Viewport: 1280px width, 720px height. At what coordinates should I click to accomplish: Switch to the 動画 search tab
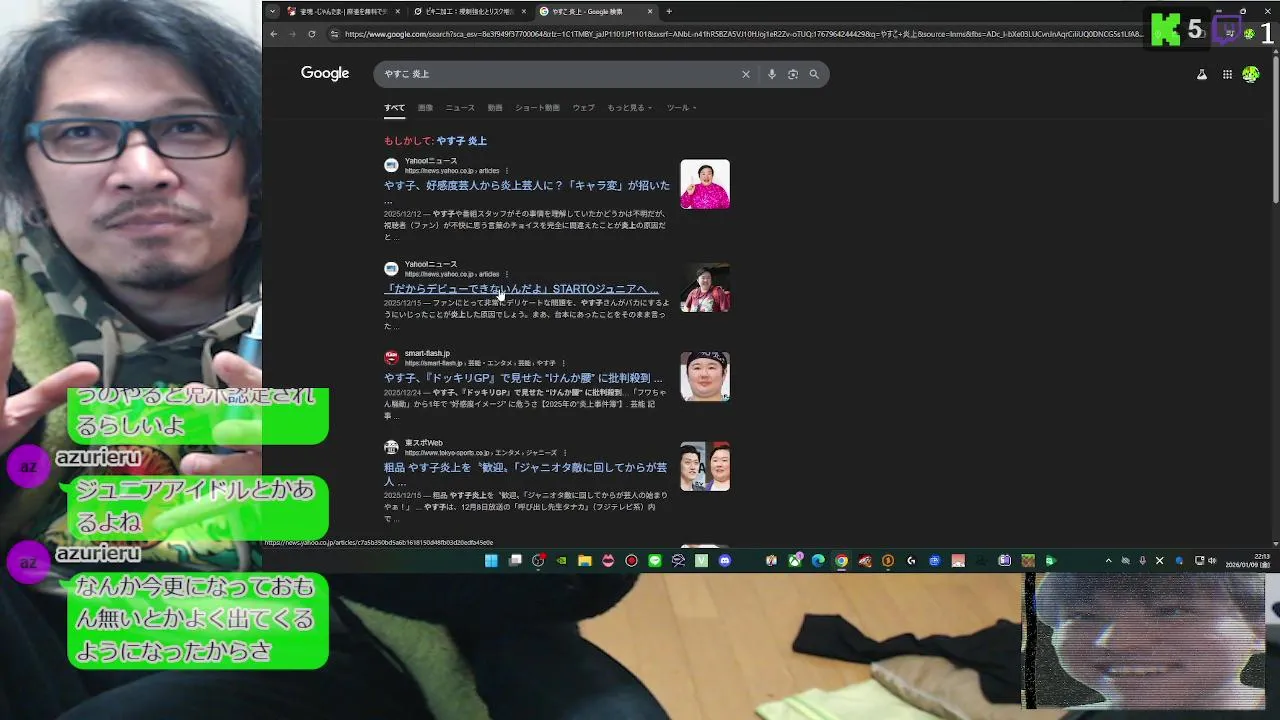coord(495,108)
